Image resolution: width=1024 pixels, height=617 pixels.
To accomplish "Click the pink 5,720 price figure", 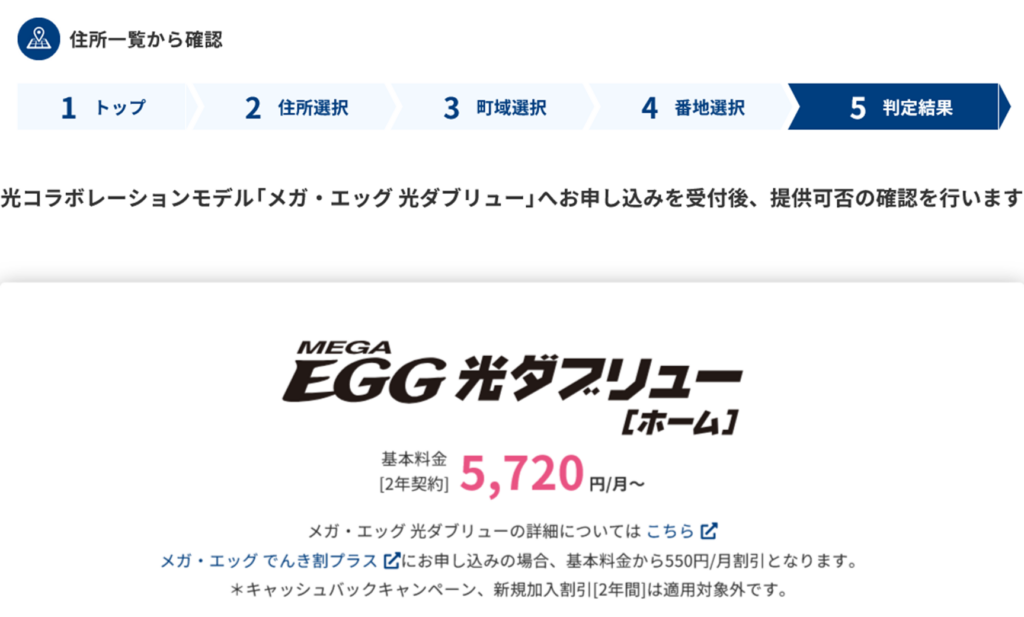I will [522, 474].
